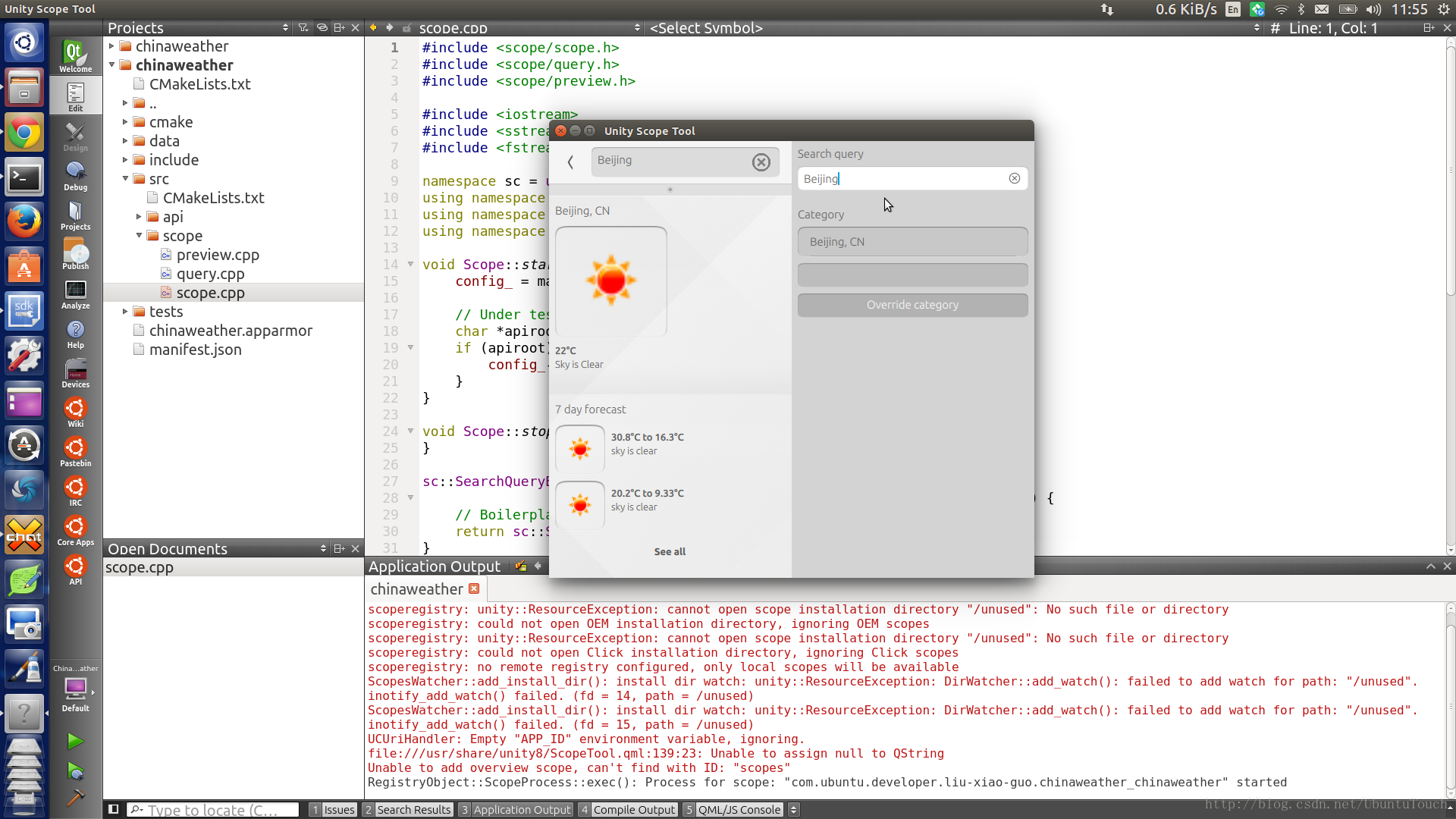
Task: Switch to Application Output pane tab
Action: tap(516, 809)
